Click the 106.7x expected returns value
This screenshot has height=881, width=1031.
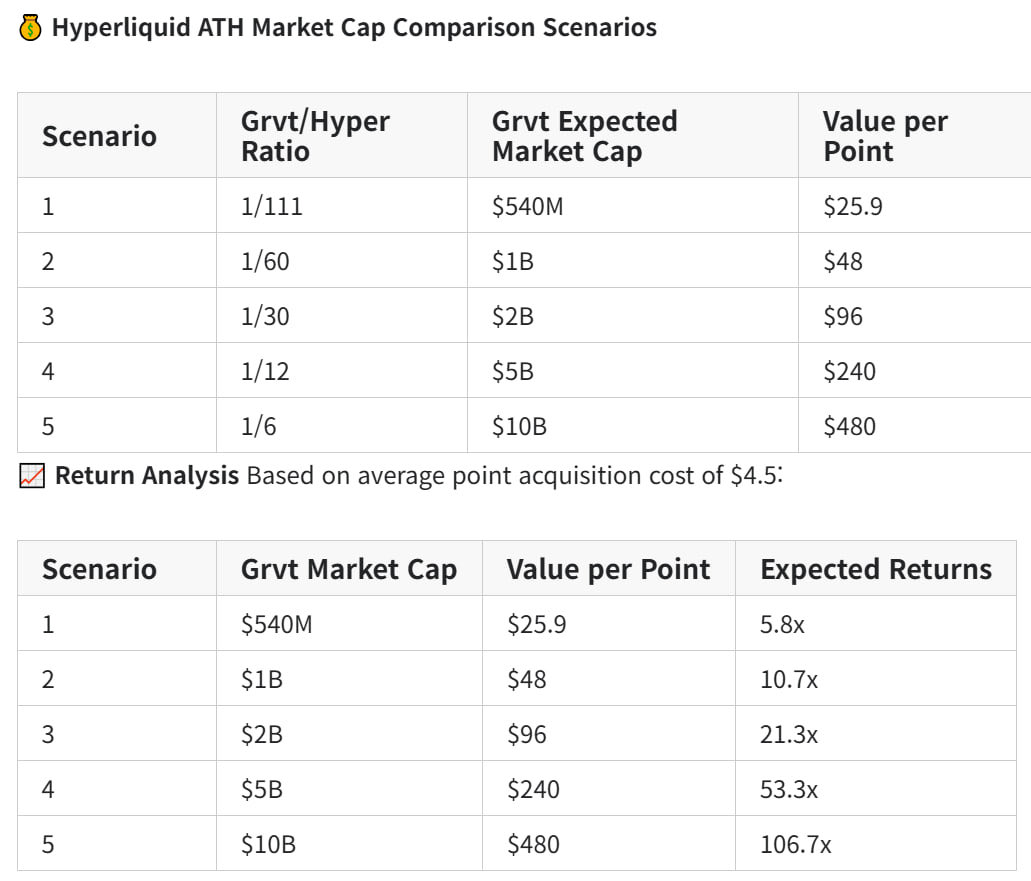coord(795,845)
